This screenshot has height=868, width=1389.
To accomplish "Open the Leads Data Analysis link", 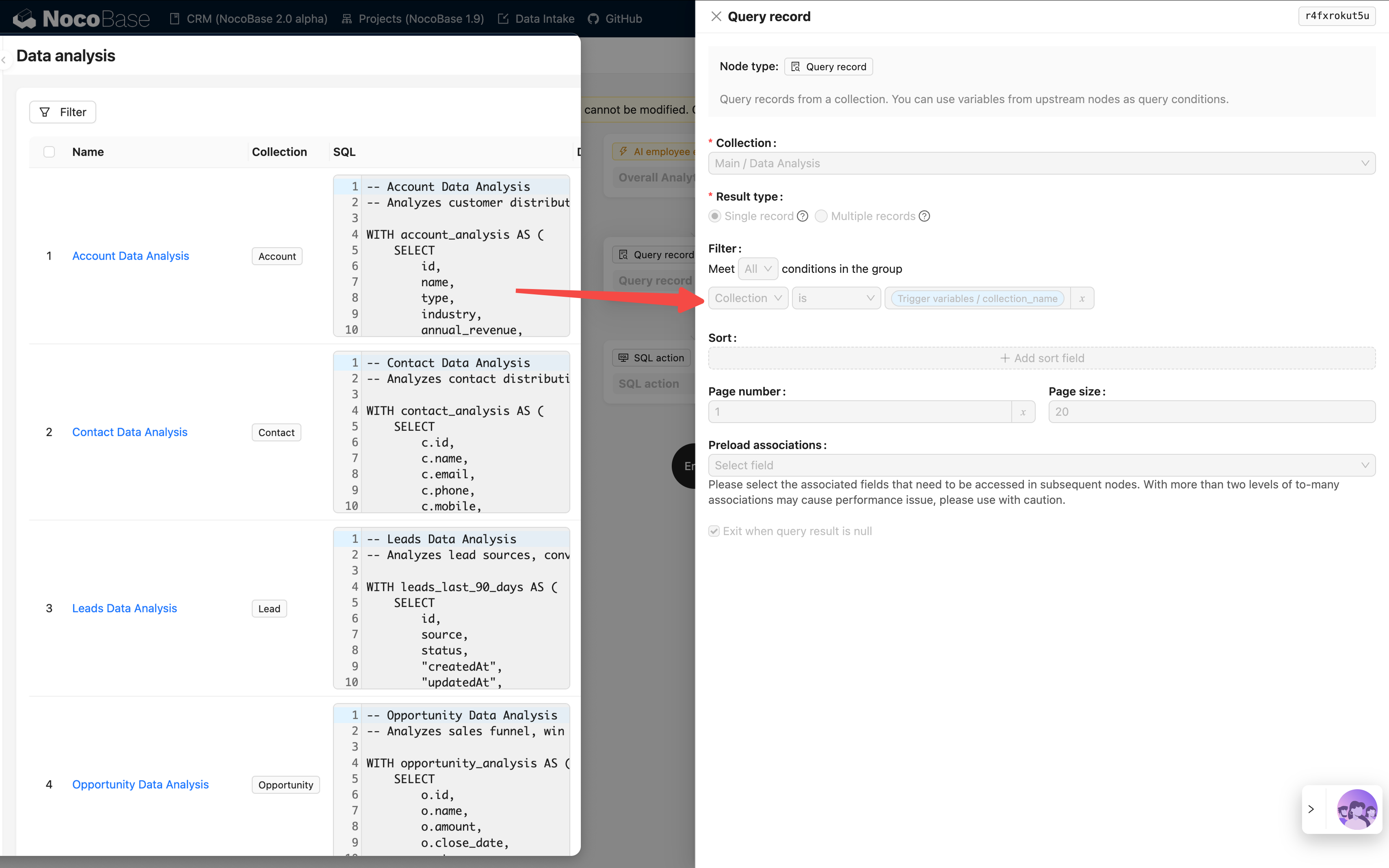I will (125, 609).
